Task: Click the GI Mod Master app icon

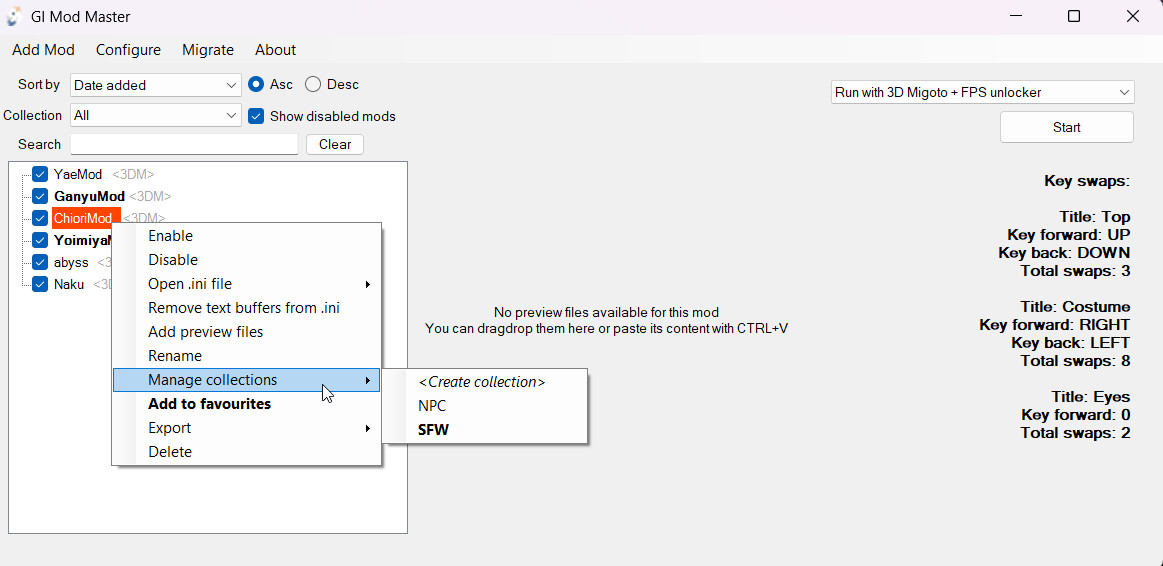Action: [15, 17]
